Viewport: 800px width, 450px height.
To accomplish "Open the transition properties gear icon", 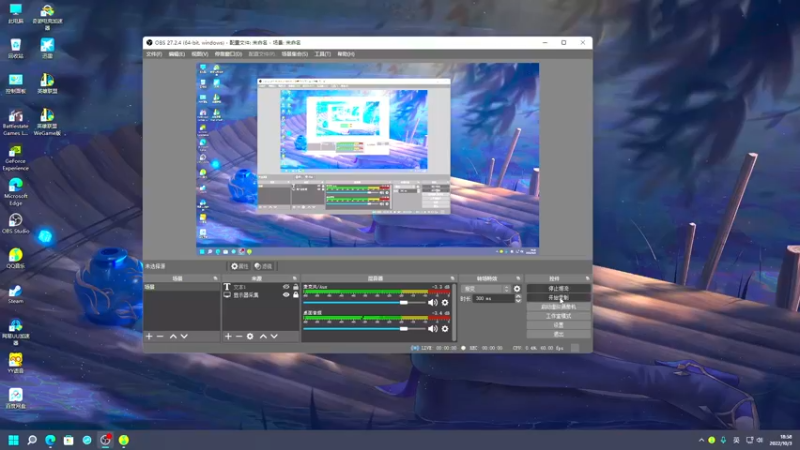I will click(517, 289).
